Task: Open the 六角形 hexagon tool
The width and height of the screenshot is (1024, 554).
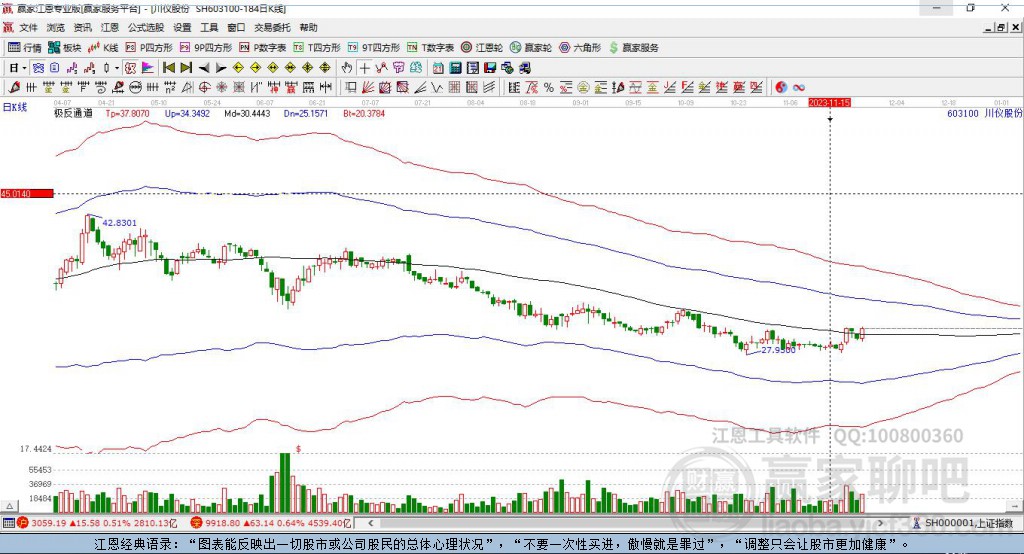Action: tap(580, 48)
